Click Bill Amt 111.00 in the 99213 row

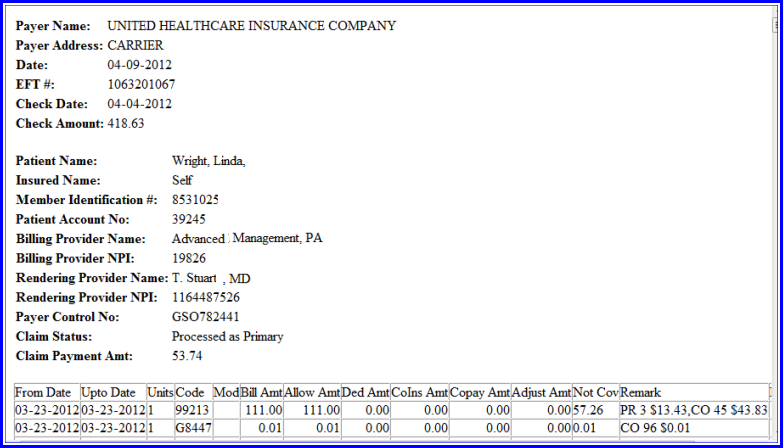264,411
